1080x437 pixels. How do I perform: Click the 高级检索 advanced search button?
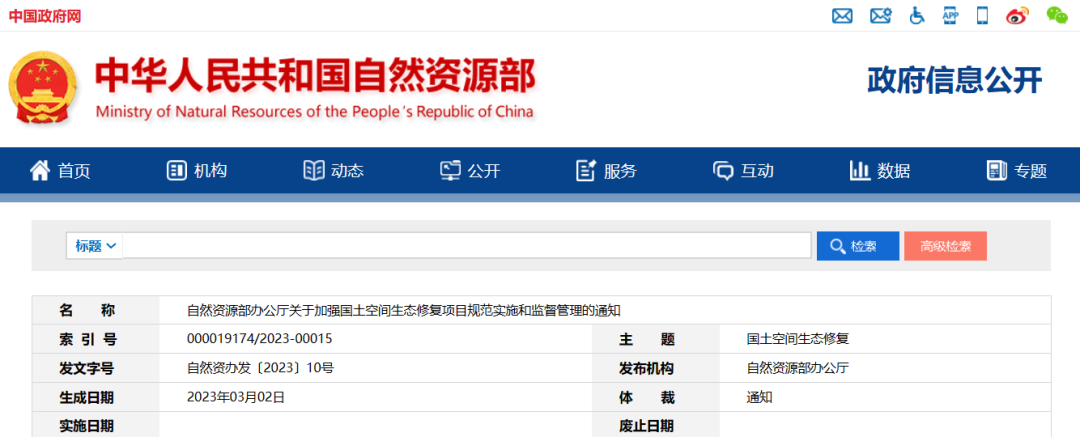pyautogui.click(x=945, y=246)
